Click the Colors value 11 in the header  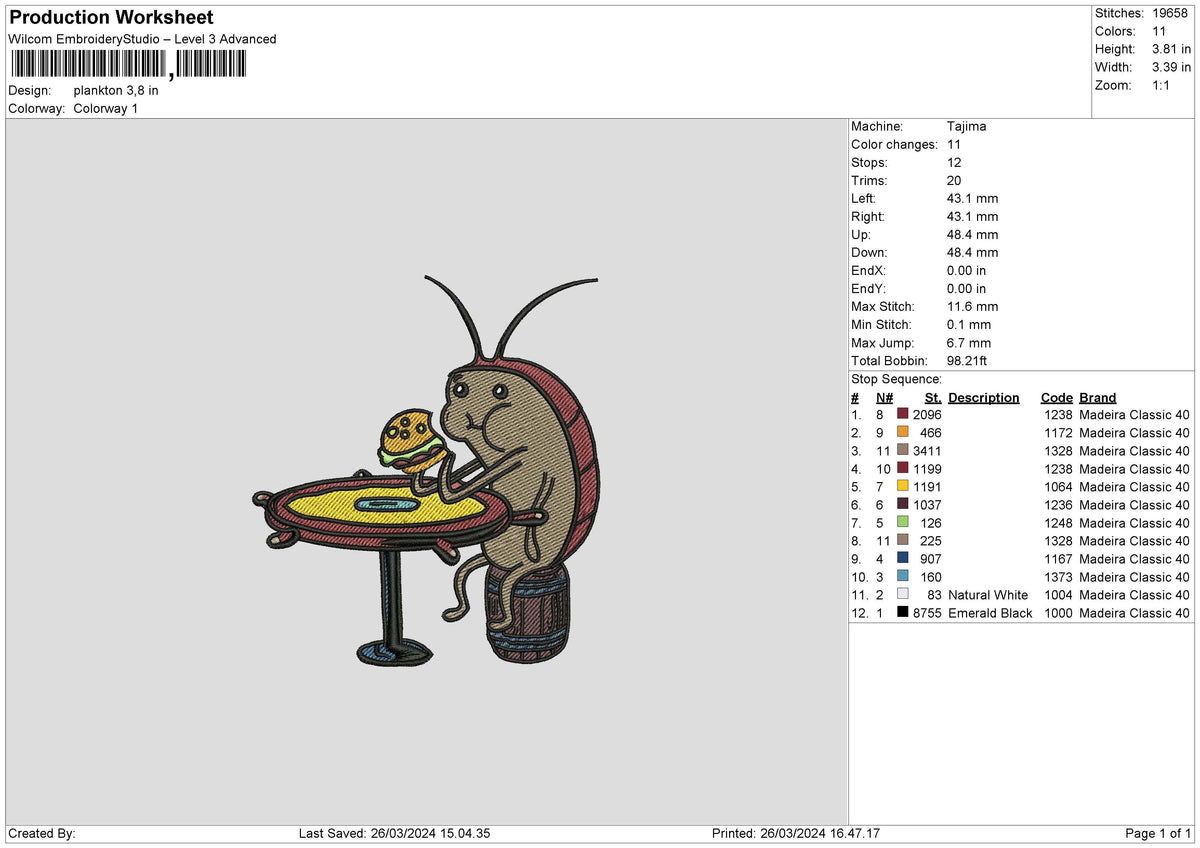pos(1158,31)
